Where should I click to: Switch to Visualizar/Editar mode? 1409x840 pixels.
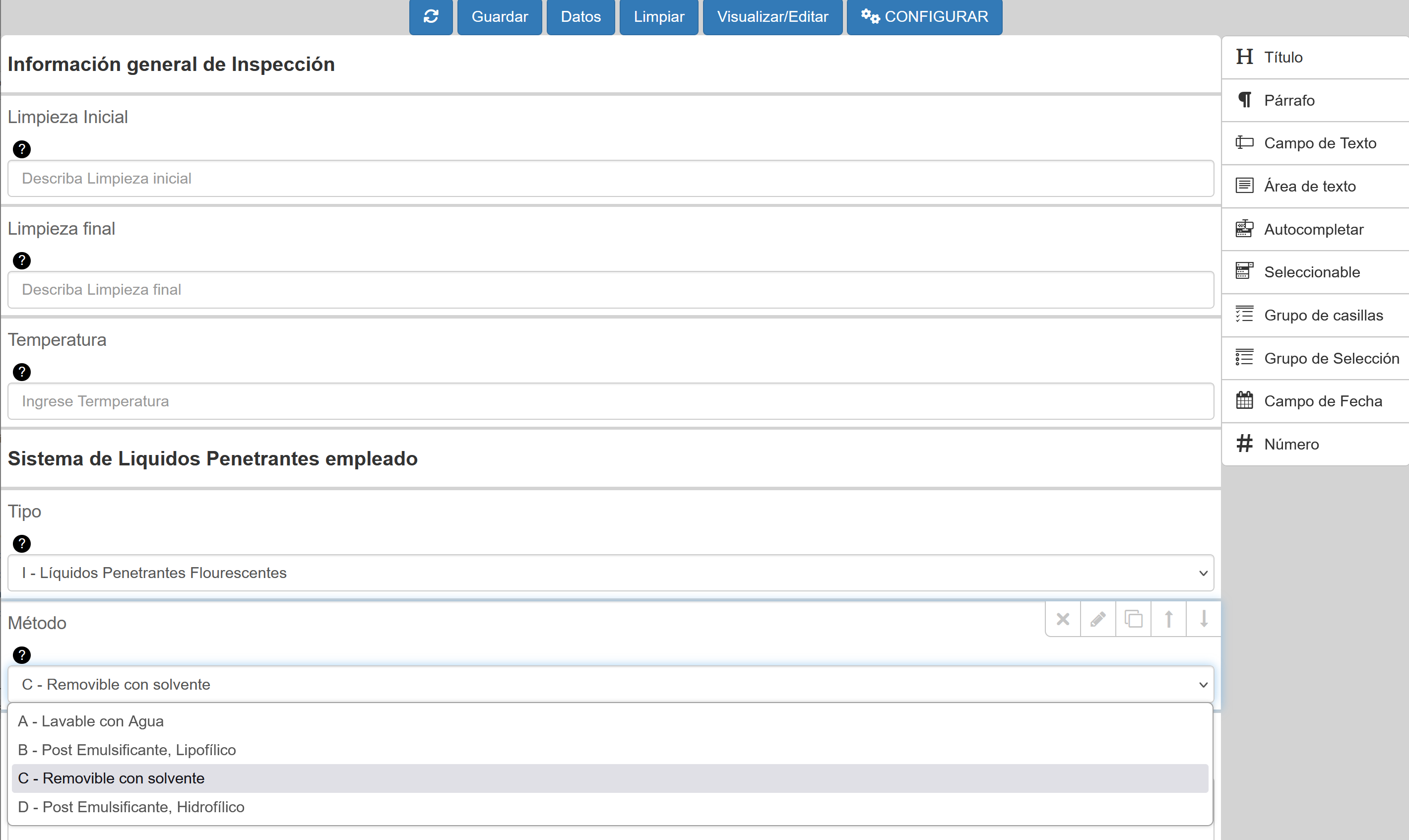click(772, 16)
